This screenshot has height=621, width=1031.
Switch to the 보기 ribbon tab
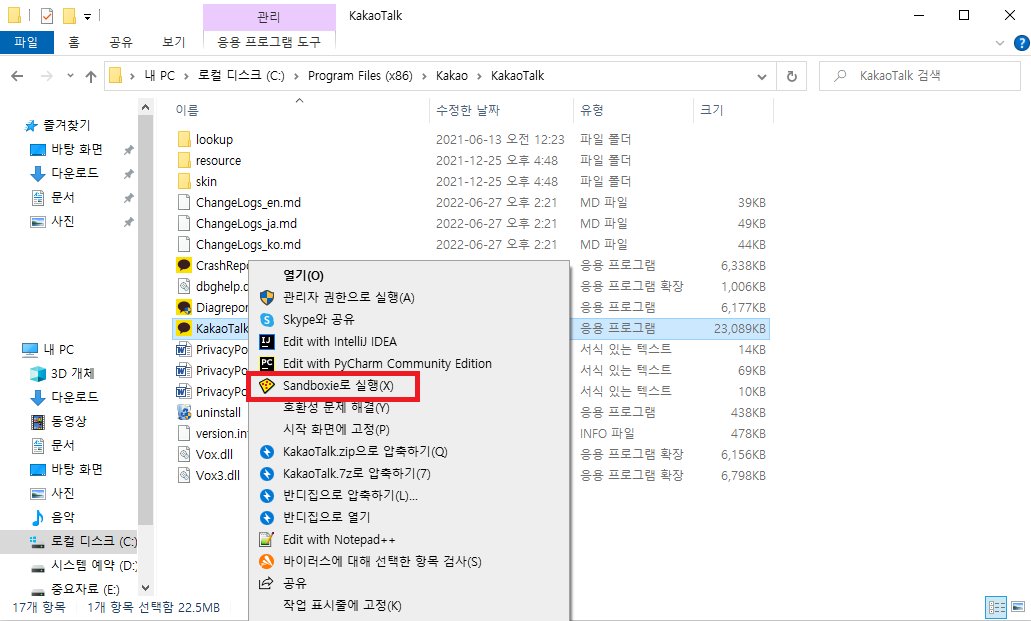pyautogui.click(x=174, y=42)
